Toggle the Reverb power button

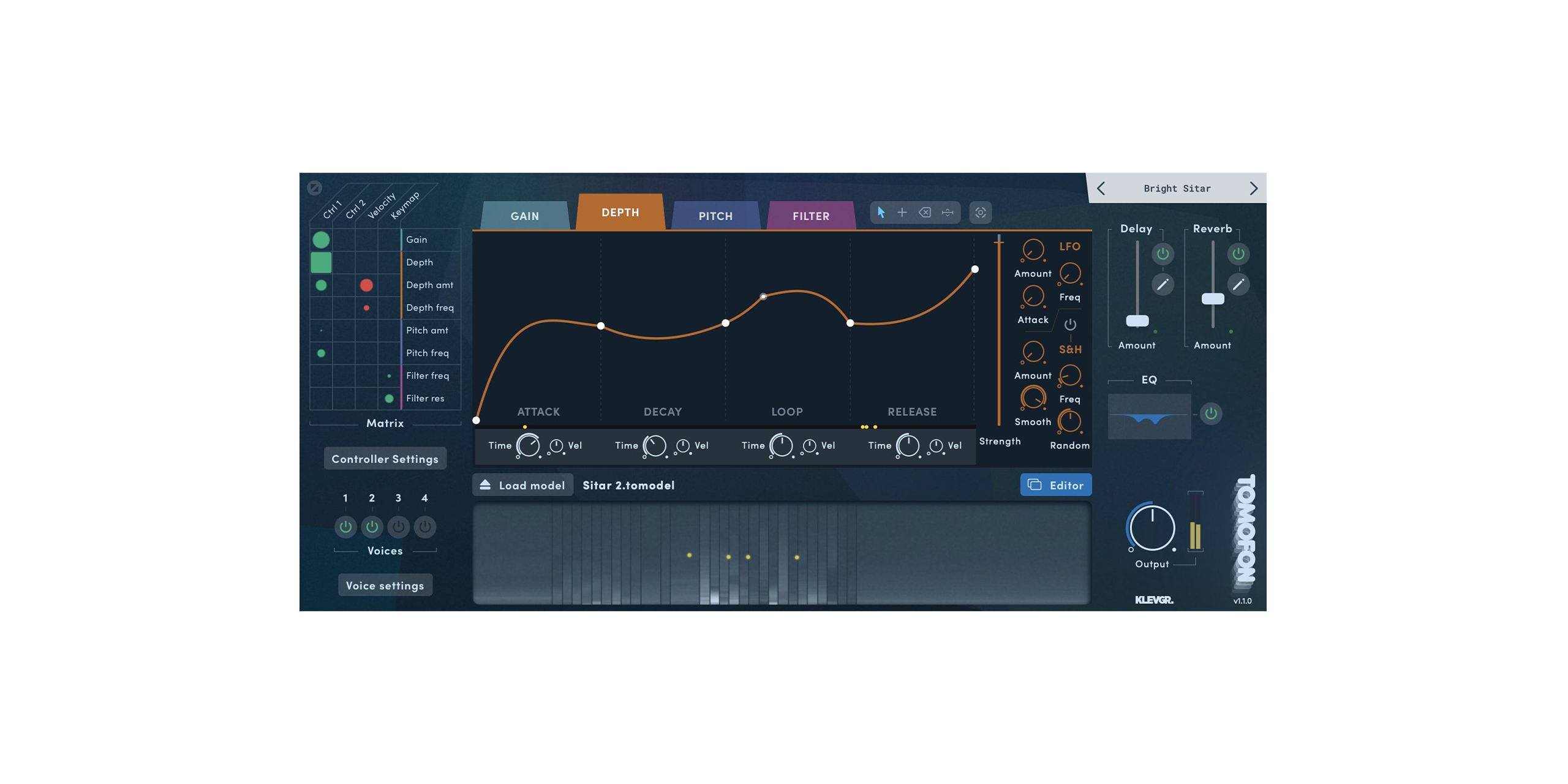pyautogui.click(x=1238, y=254)
